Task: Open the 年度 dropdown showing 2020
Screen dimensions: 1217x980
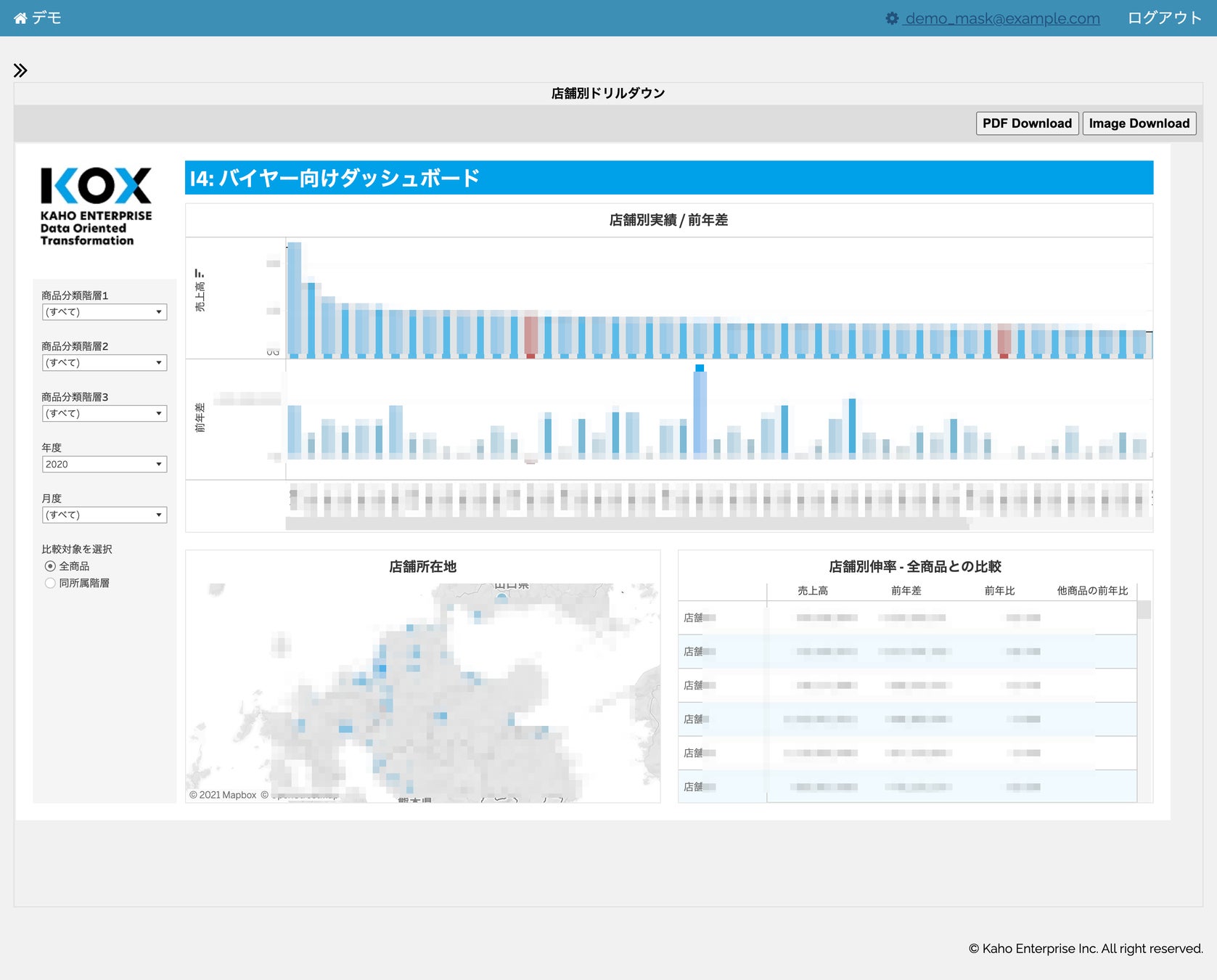Action: tap(104, 465)
